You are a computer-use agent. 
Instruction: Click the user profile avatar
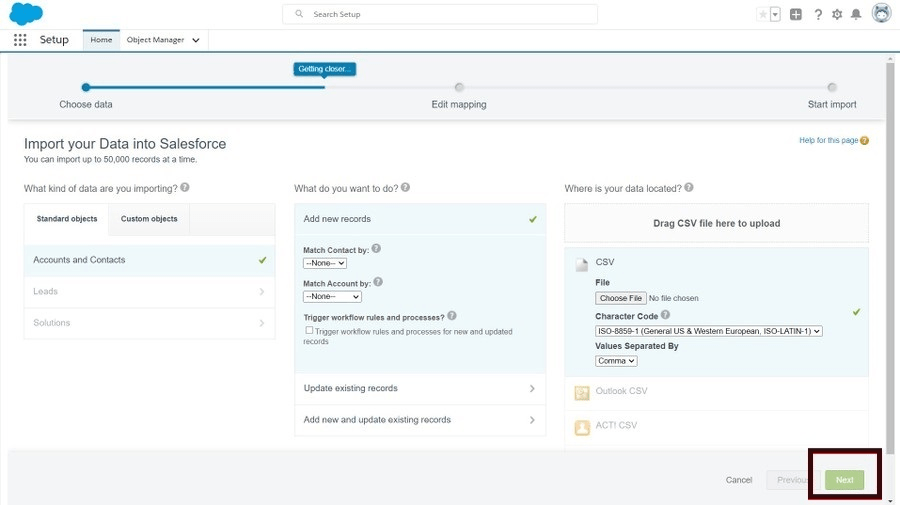click(x=881, y=13)
